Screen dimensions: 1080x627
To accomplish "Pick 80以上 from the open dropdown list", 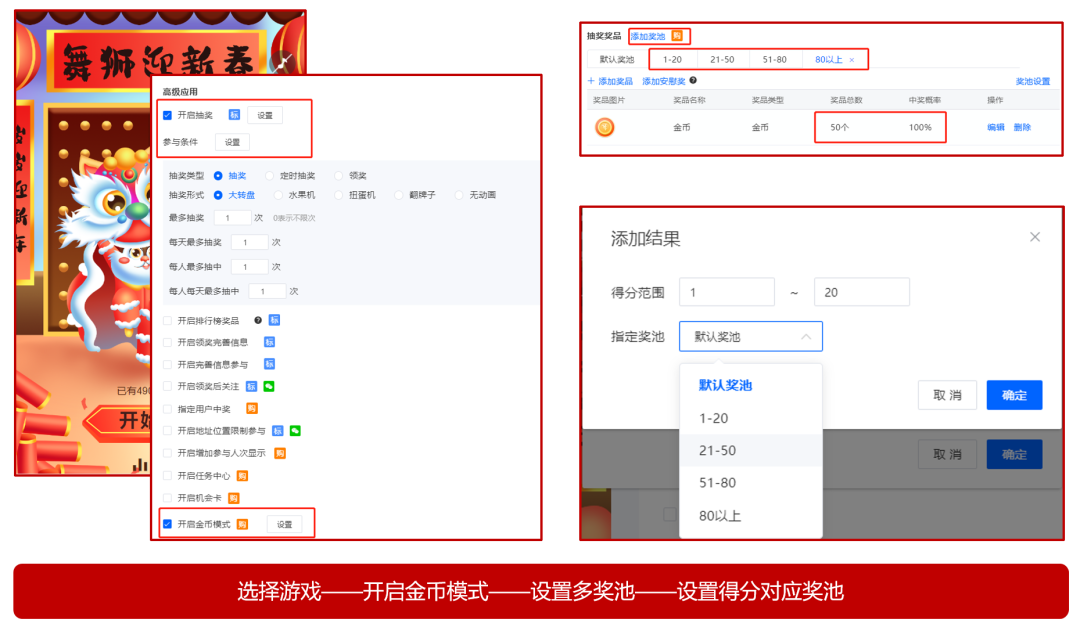I will point(751,515).
